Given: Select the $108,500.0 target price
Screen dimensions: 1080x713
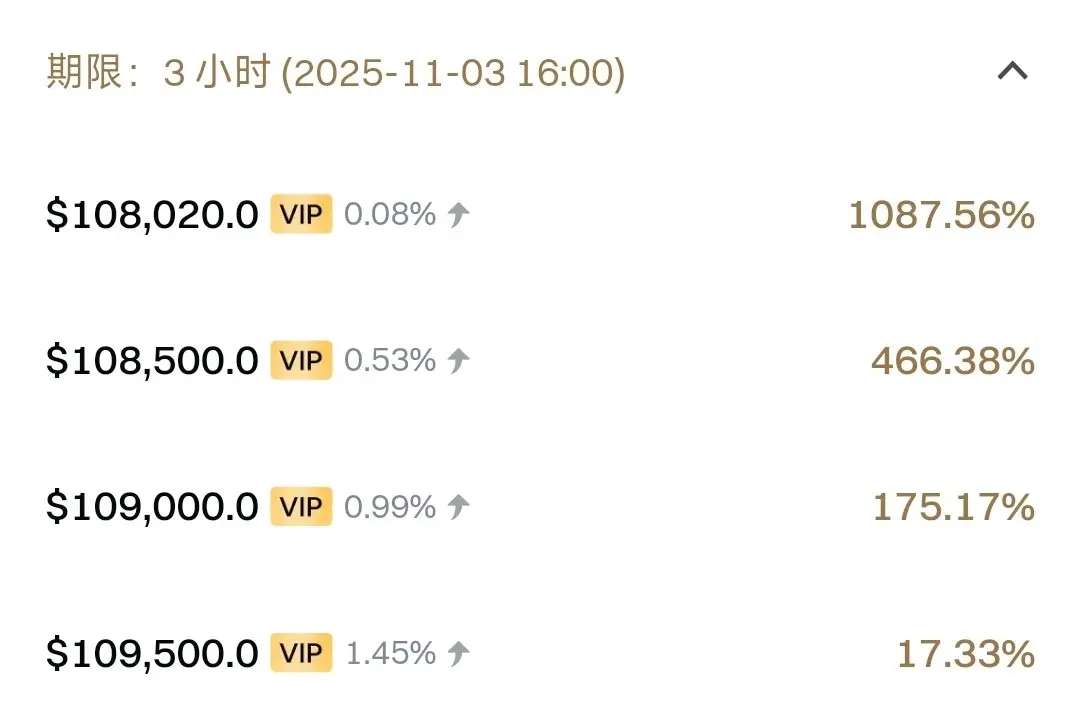Looking at the screenshot, I should click(152, 360).
